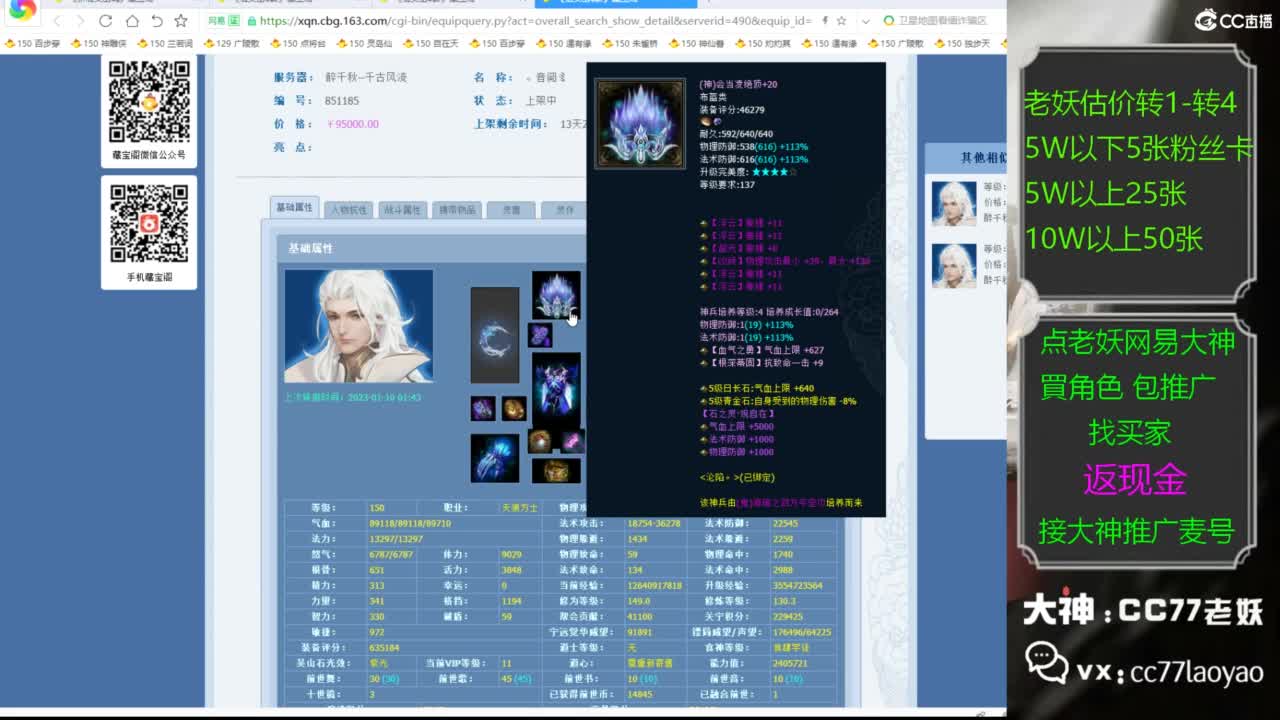The height and width of the screenshot is (720, 1280).
Task: Click the blue gauntlet equipment icon
Action: coord(495,458)
